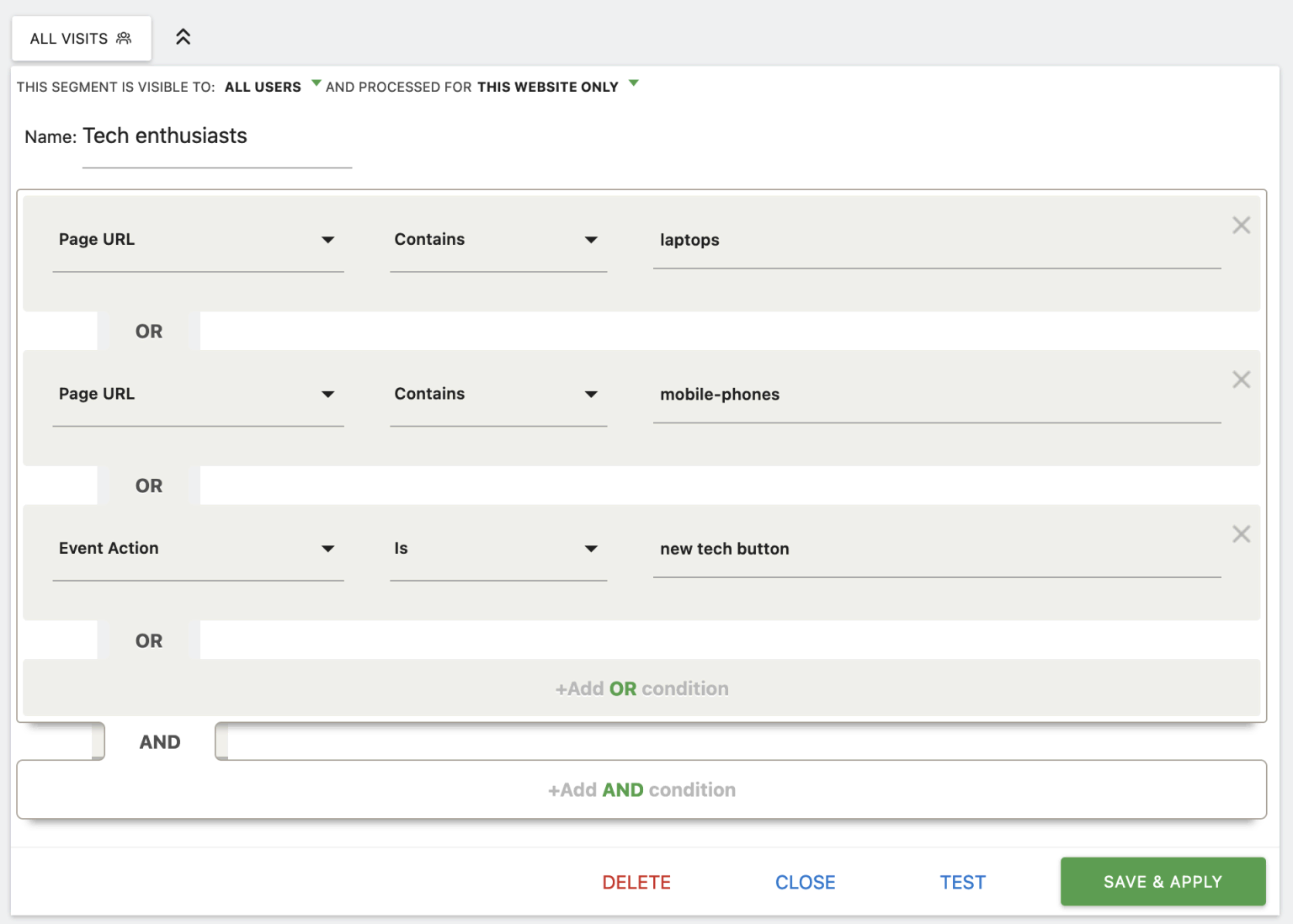1293x924 pixels.
Task: Remove the laptops Page URL condition via its X
Action: point(1241,225)
